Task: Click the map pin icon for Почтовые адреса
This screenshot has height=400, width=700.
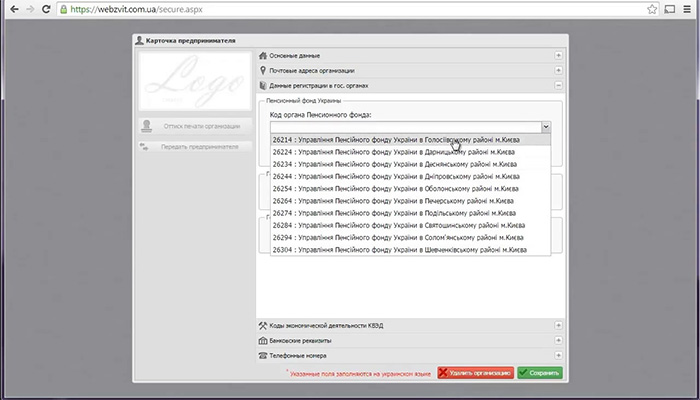Action: coord(263,71)
